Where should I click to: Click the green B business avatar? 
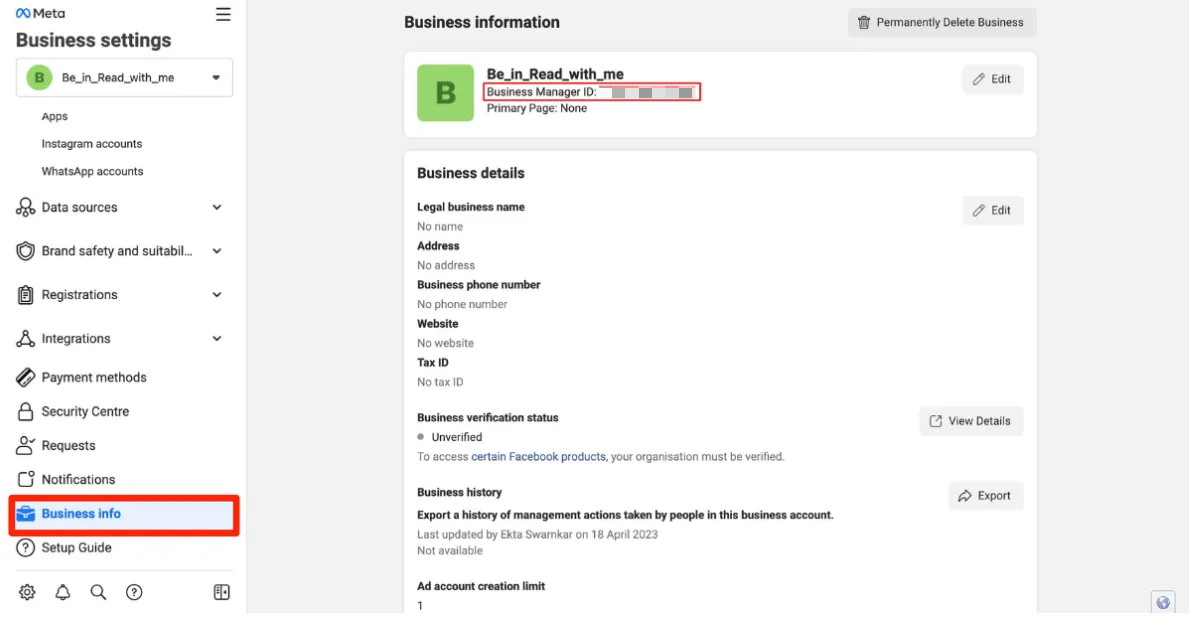click(445, 93)
